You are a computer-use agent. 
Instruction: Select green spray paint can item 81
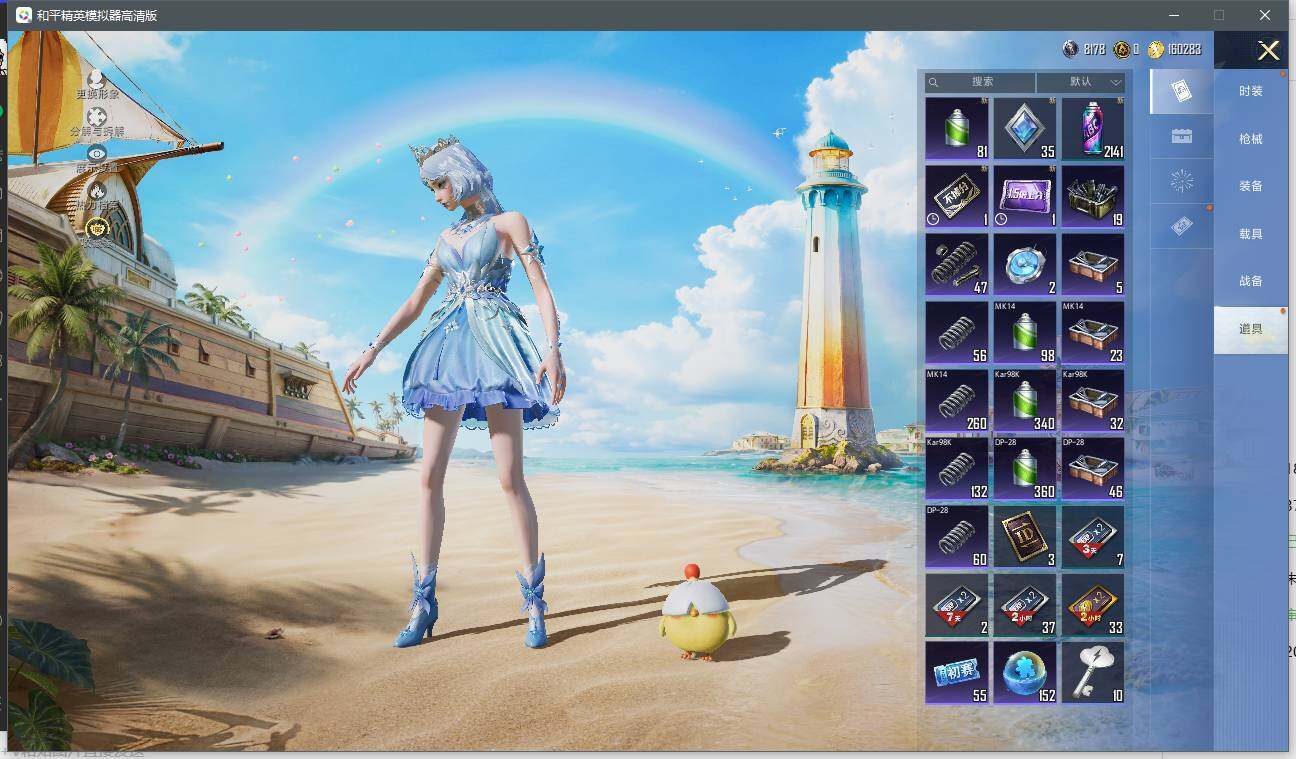(957, 129)
